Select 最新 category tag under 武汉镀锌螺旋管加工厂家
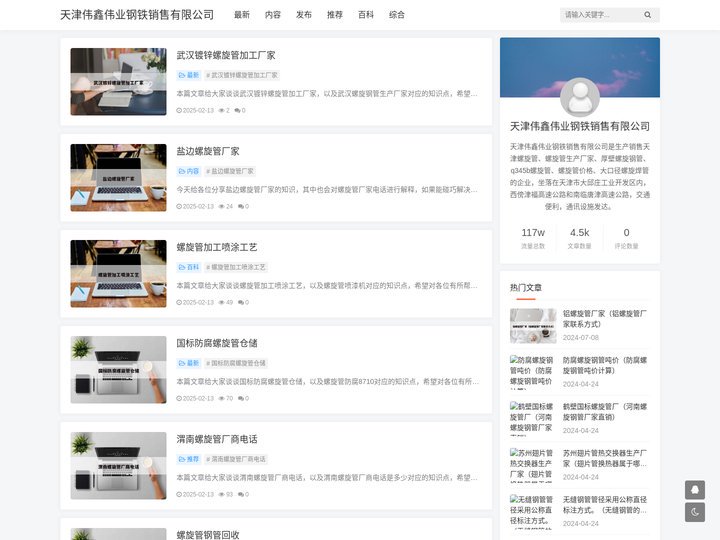This screenshot has width=720, height=540. [189, 75]
